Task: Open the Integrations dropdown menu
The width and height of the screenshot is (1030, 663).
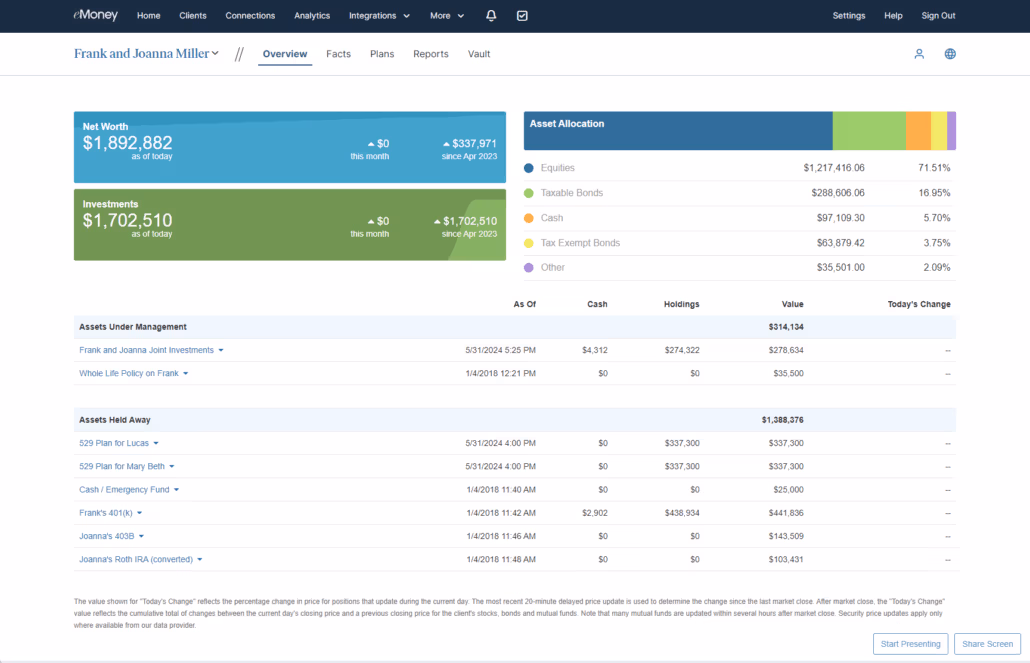Action: [379, 16]
